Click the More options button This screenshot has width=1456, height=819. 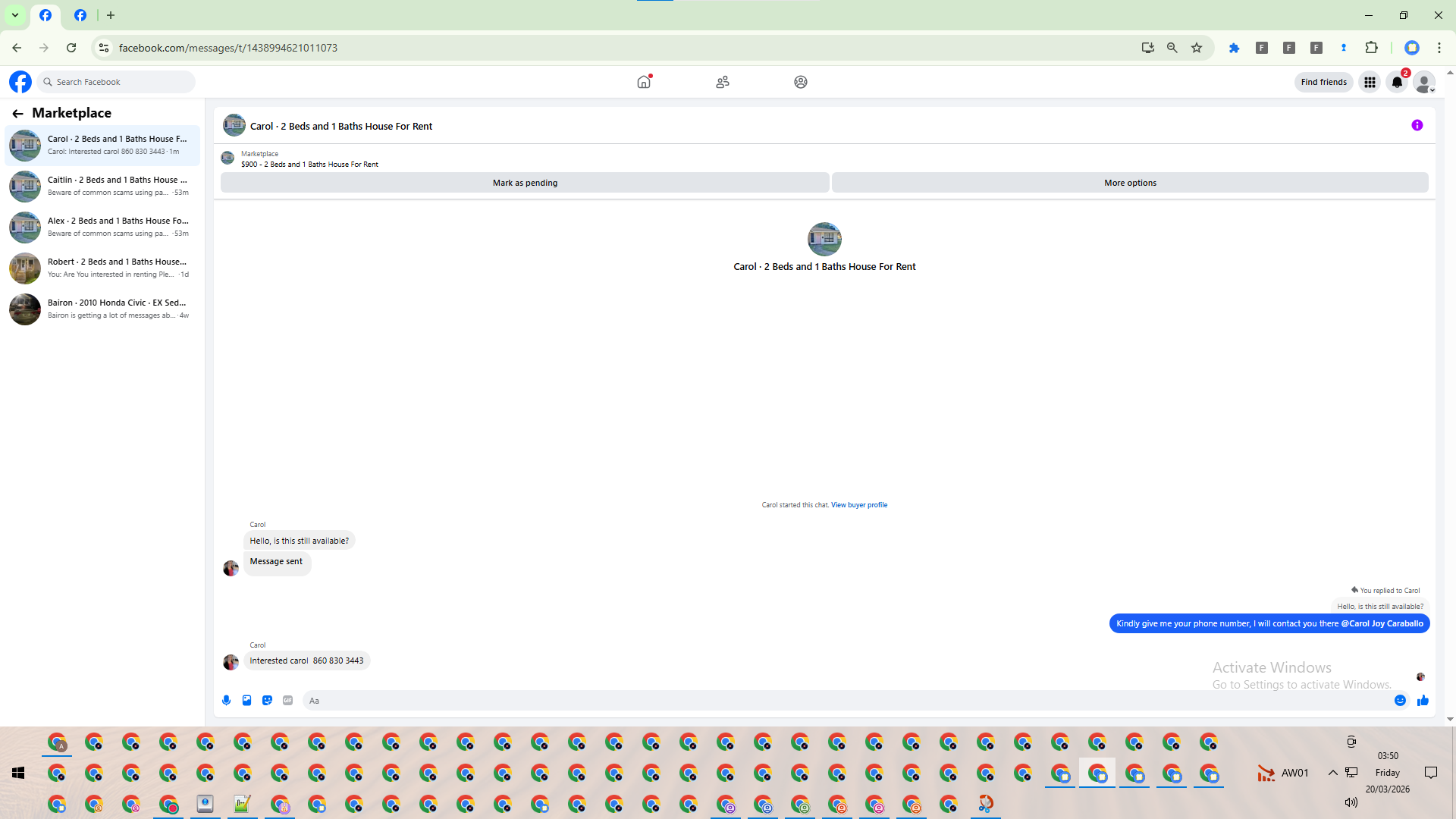coord(1130,183)
